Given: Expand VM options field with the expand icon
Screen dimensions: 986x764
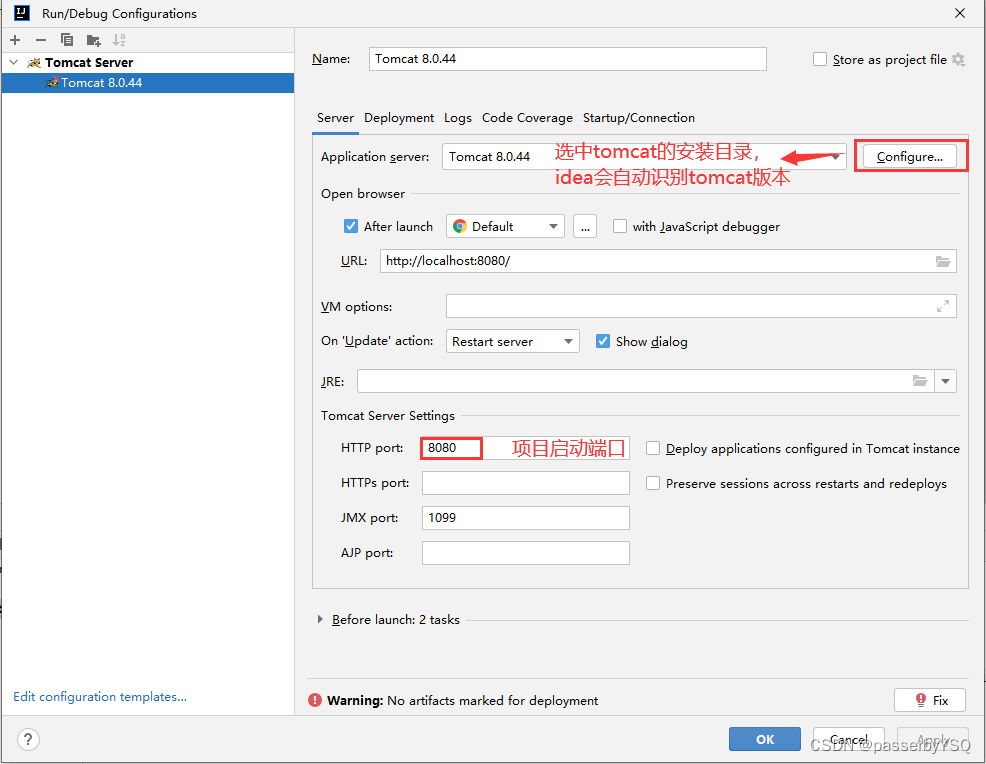Looking at the screenshot, I should [x=943, y=306].
